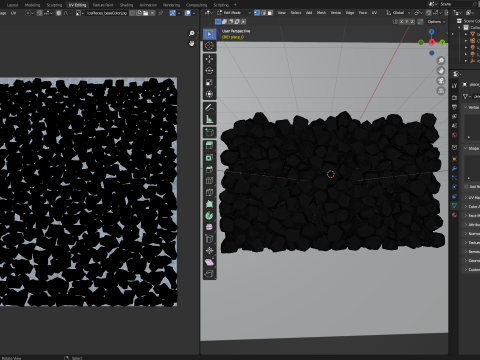
Task: Toggle Y axis mirror
Action: coord(407,21)
